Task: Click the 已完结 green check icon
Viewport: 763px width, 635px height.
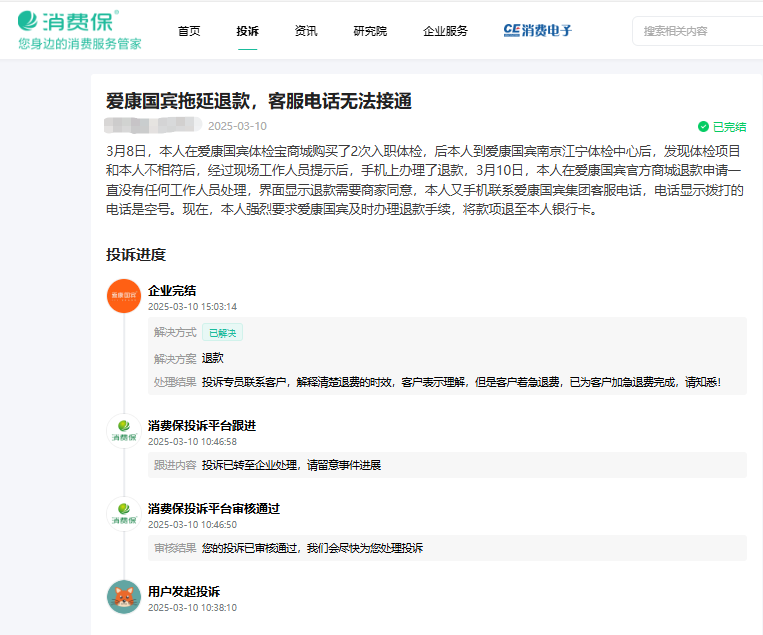Action: pos(703,127)
